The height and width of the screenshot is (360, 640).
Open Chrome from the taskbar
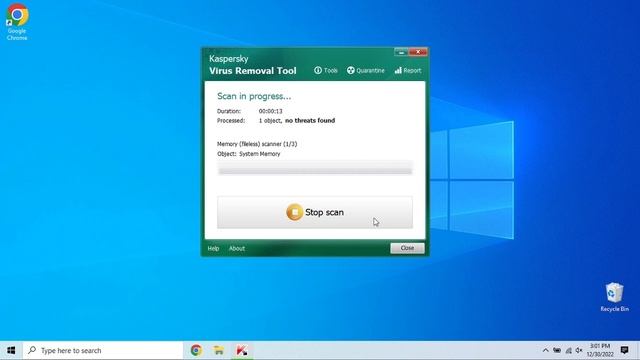pos(196,350)
